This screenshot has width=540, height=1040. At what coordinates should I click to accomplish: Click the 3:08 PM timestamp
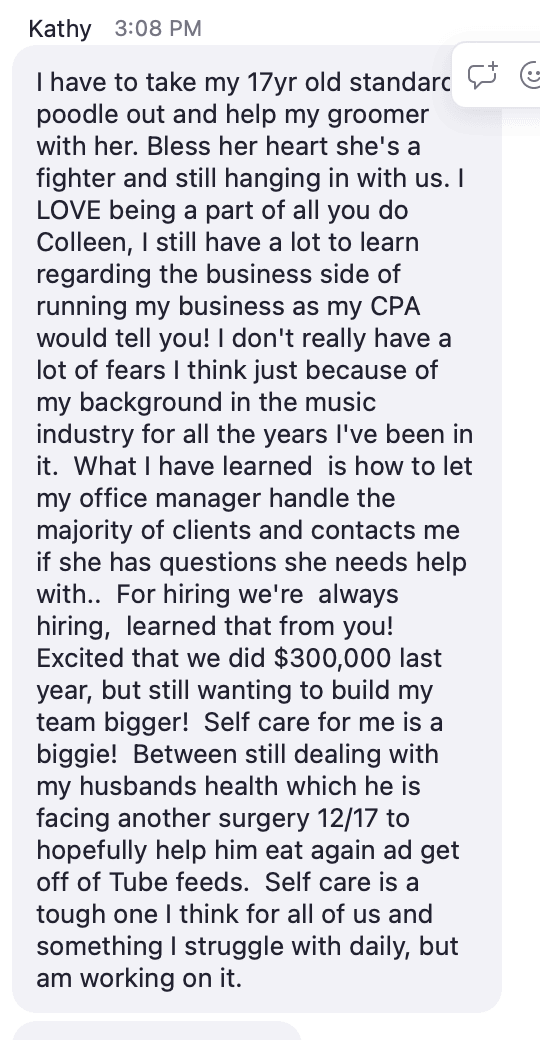point(158,29)
